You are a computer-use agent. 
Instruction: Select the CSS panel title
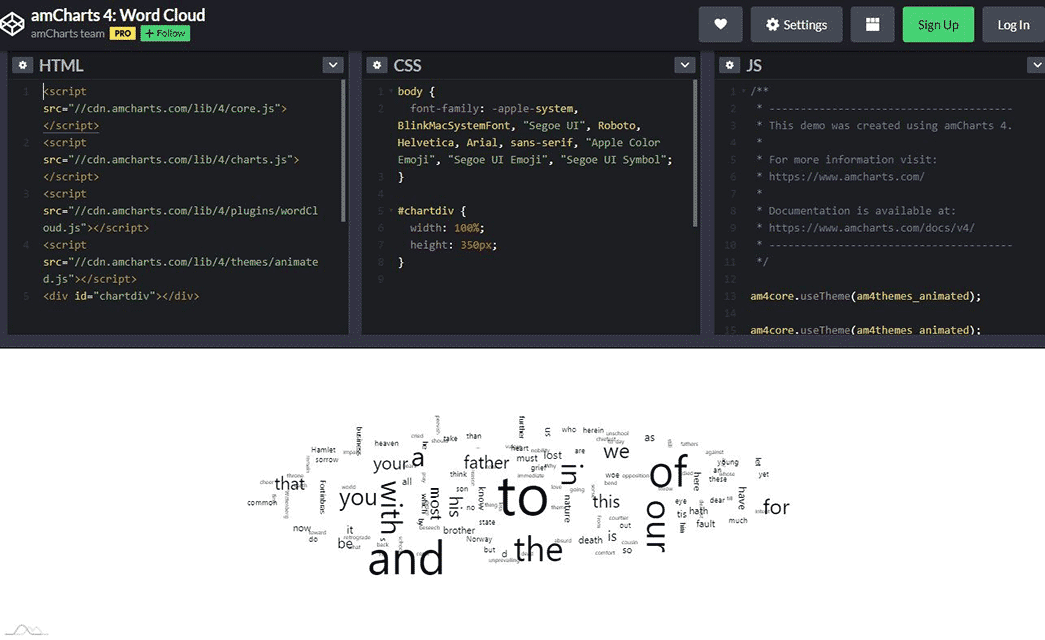(407, 65)
